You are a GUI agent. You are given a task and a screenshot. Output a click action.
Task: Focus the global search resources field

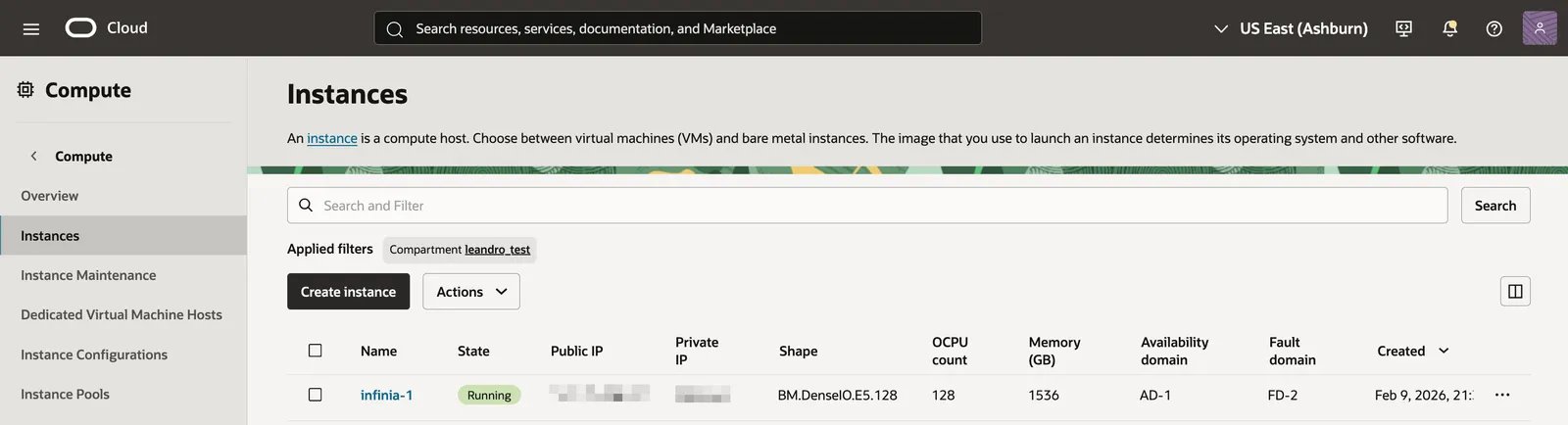tap(678, 28)
